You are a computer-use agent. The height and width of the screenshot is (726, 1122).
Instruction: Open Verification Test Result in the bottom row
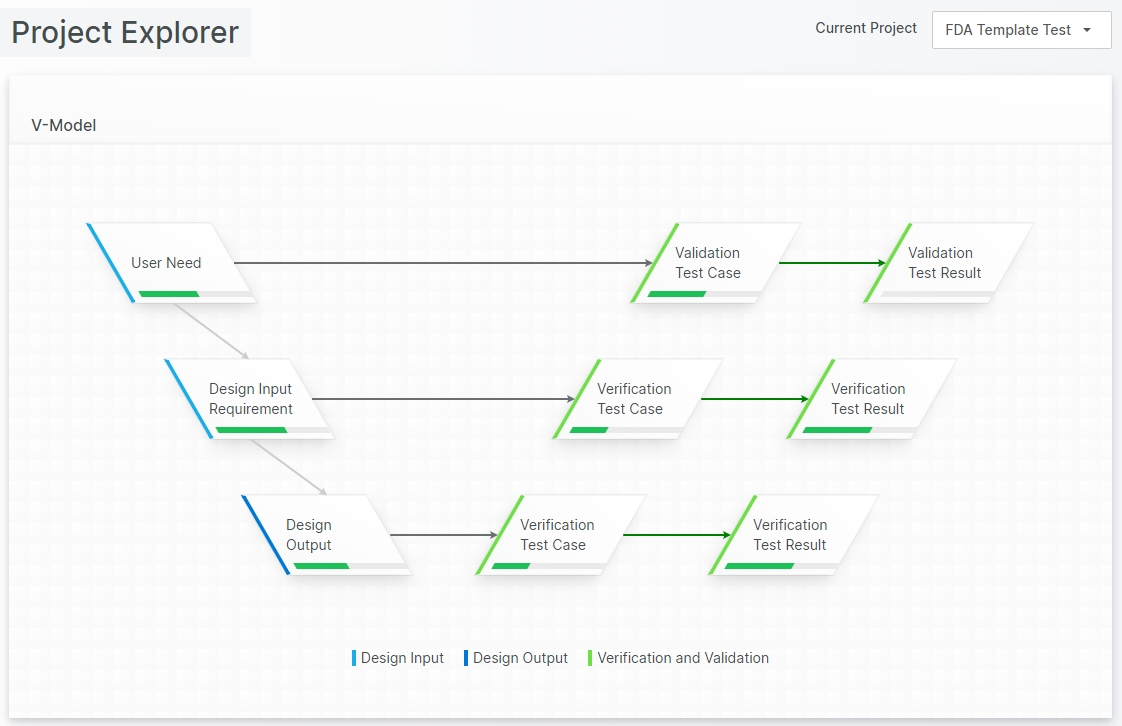pos(790,534)
